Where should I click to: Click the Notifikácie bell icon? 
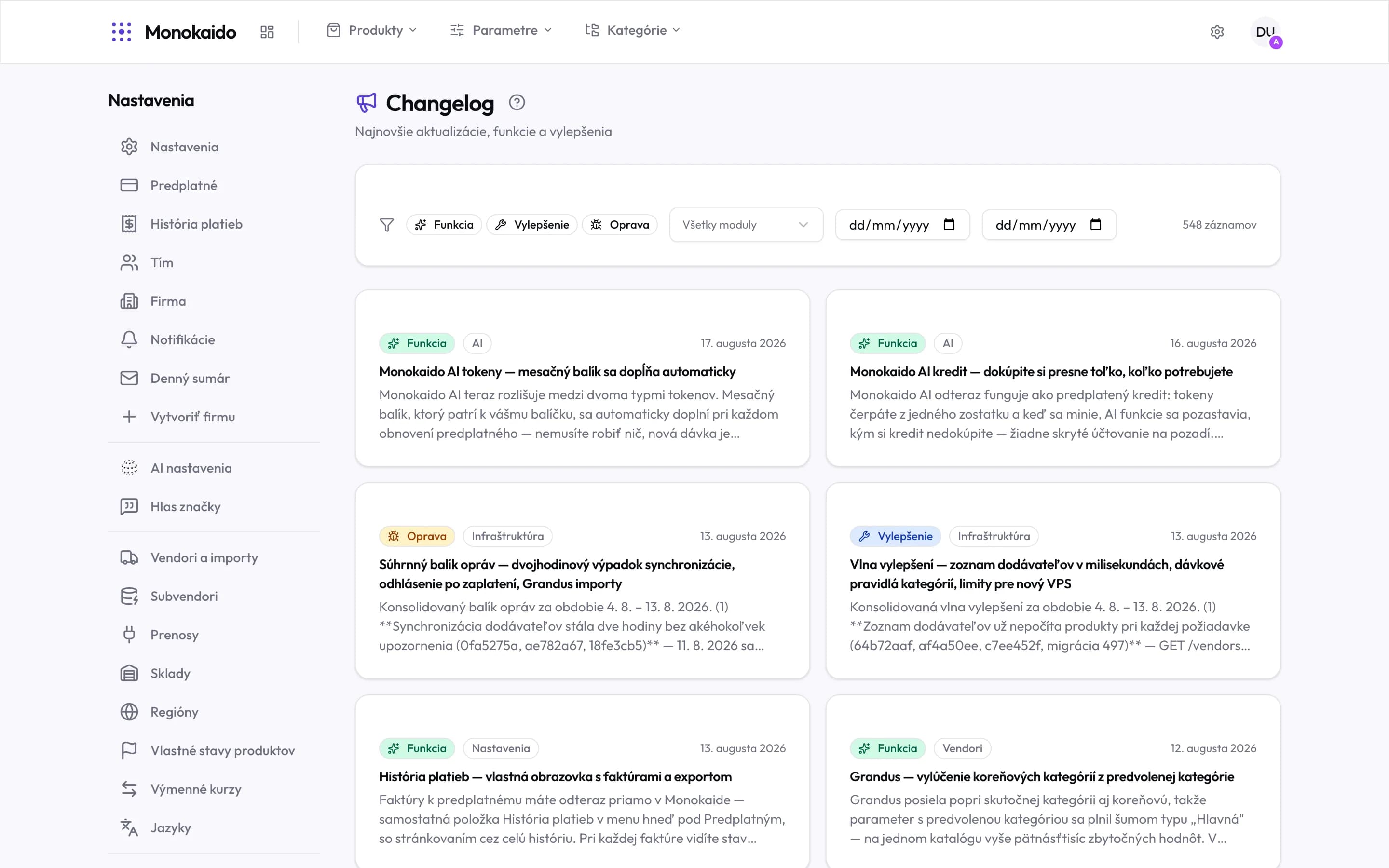click(x=129, y=339)
